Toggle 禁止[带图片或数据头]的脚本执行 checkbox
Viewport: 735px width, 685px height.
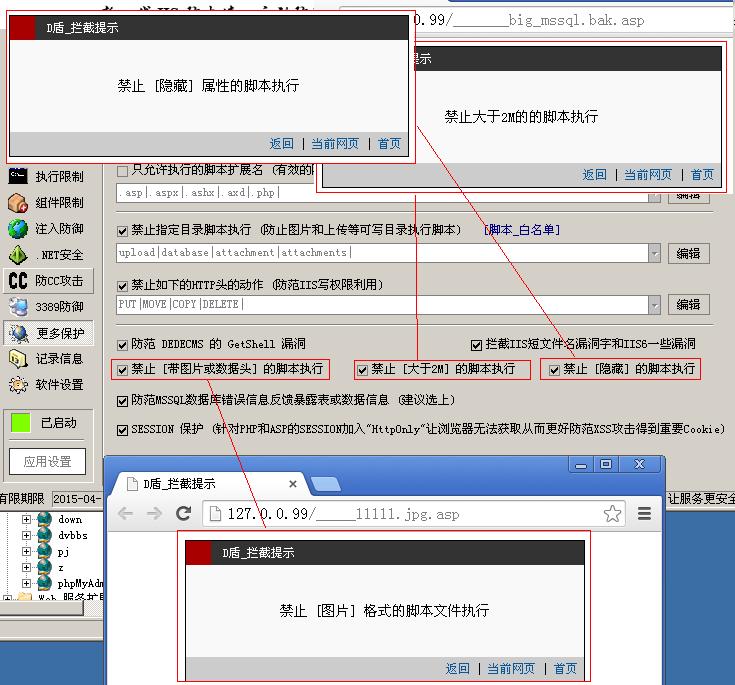pyautogui.click(x=122, y=370)
